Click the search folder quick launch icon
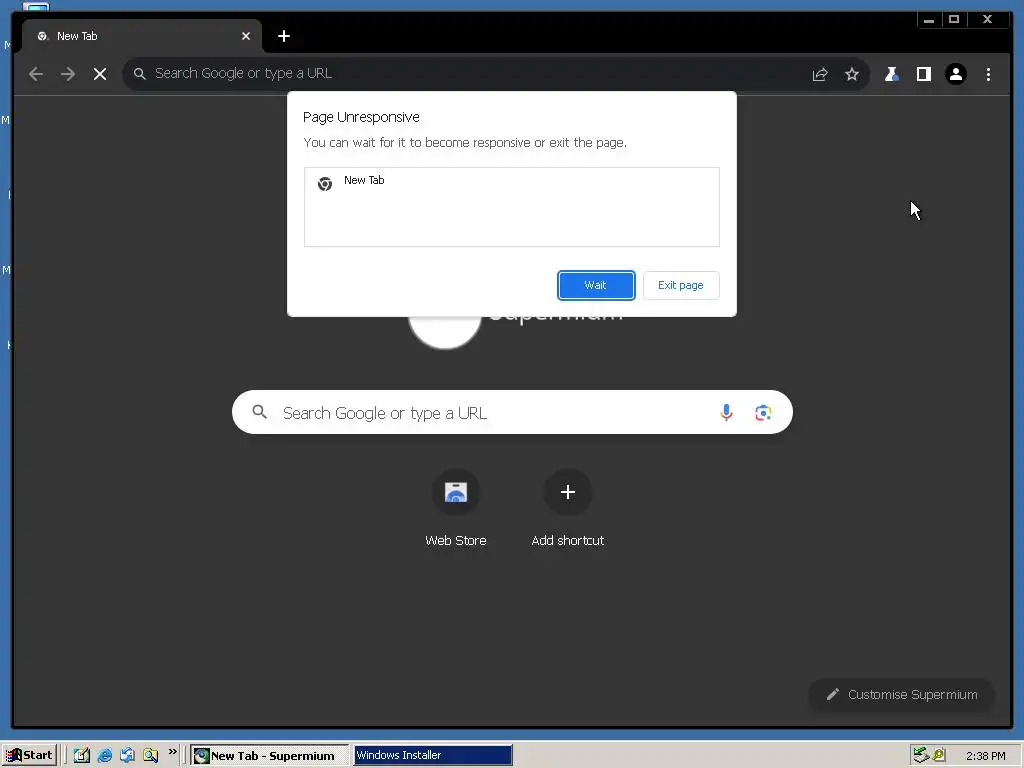 click(150, 756)
